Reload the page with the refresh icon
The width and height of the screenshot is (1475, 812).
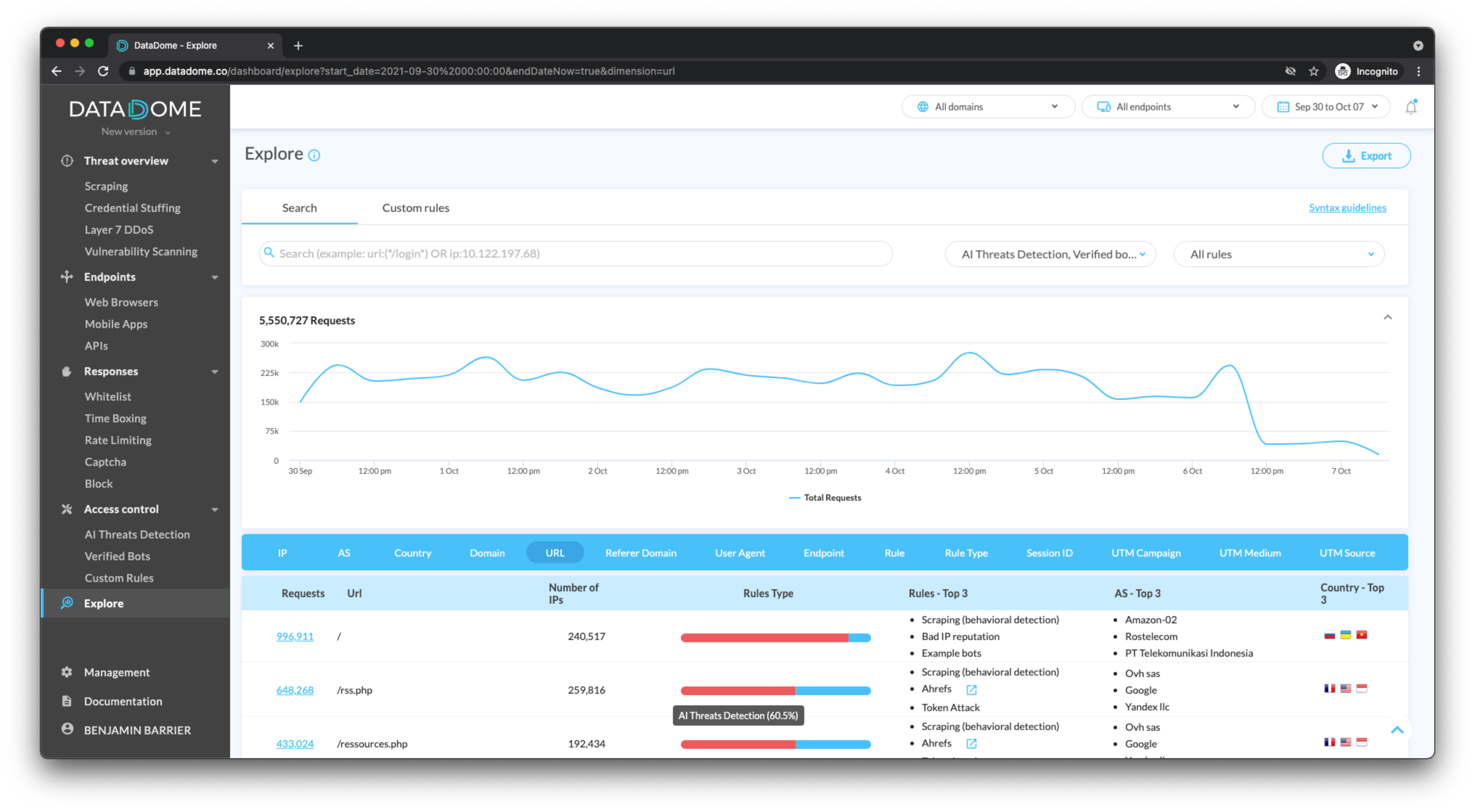click(103, 71)
